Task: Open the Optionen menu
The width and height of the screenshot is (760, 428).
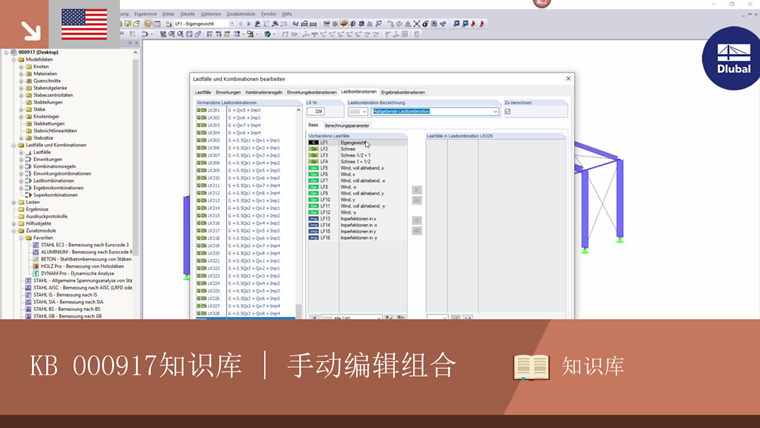Action: 211,14
